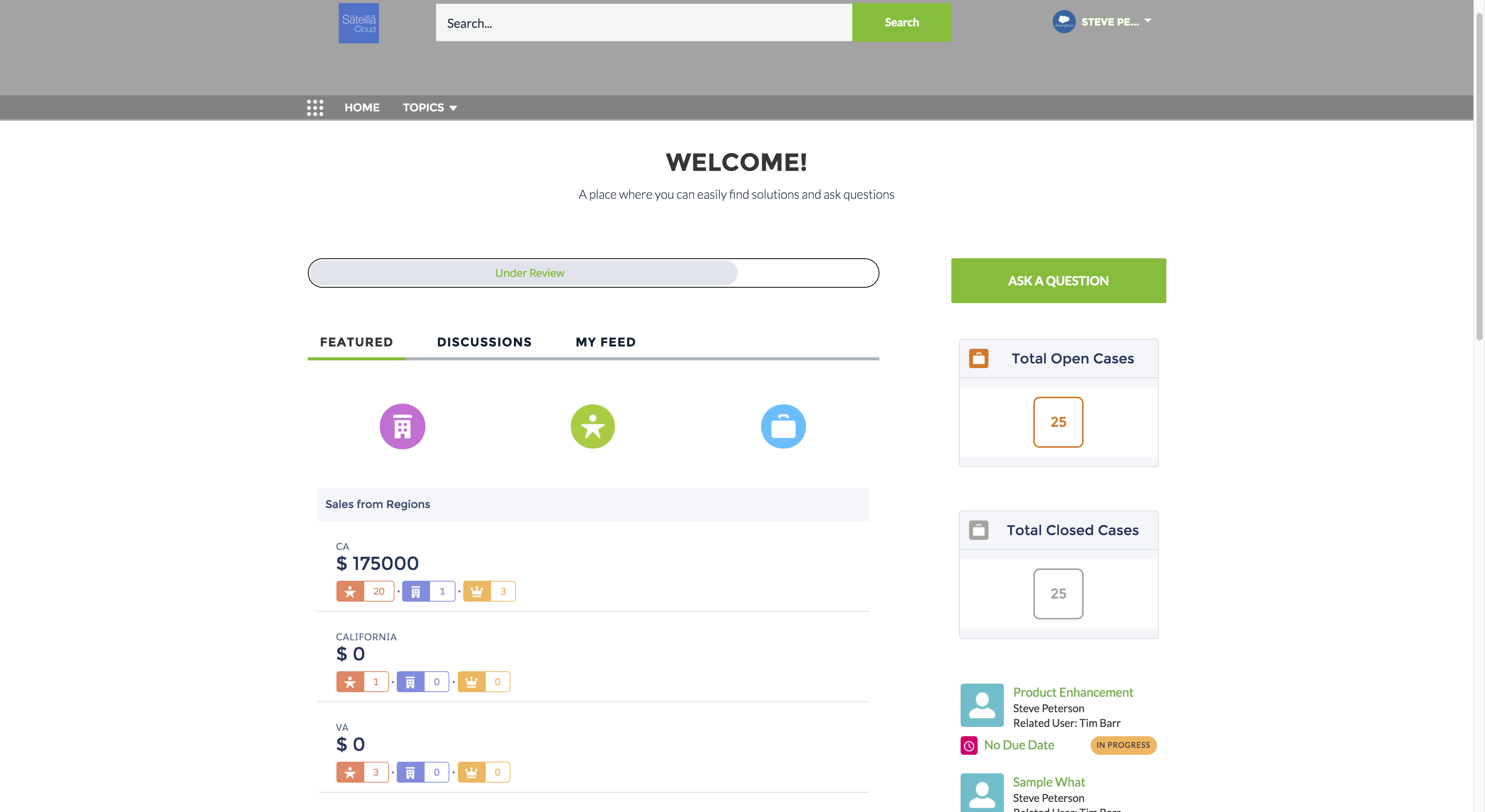Click the blue briefcase case icon
1485x812 pixels.
point(783,426)
